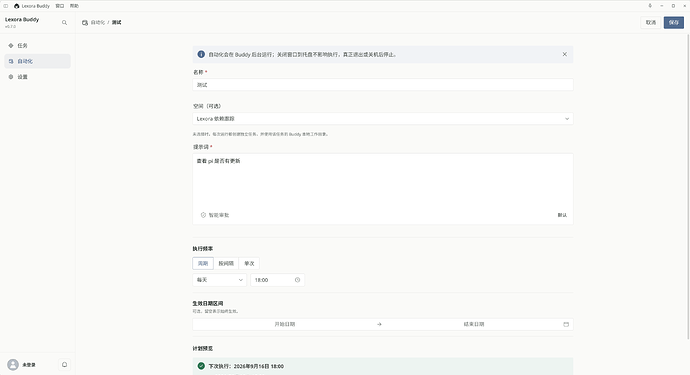Click the pin icon in the title bar
690x375 pixels.
650,6
